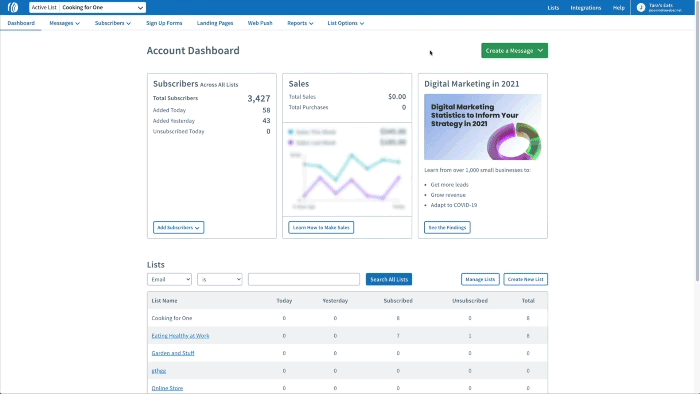The width and height of the screenshot is (700, 394).
Task: Open the Active List selector dropdown
Action: coord(88,7)
